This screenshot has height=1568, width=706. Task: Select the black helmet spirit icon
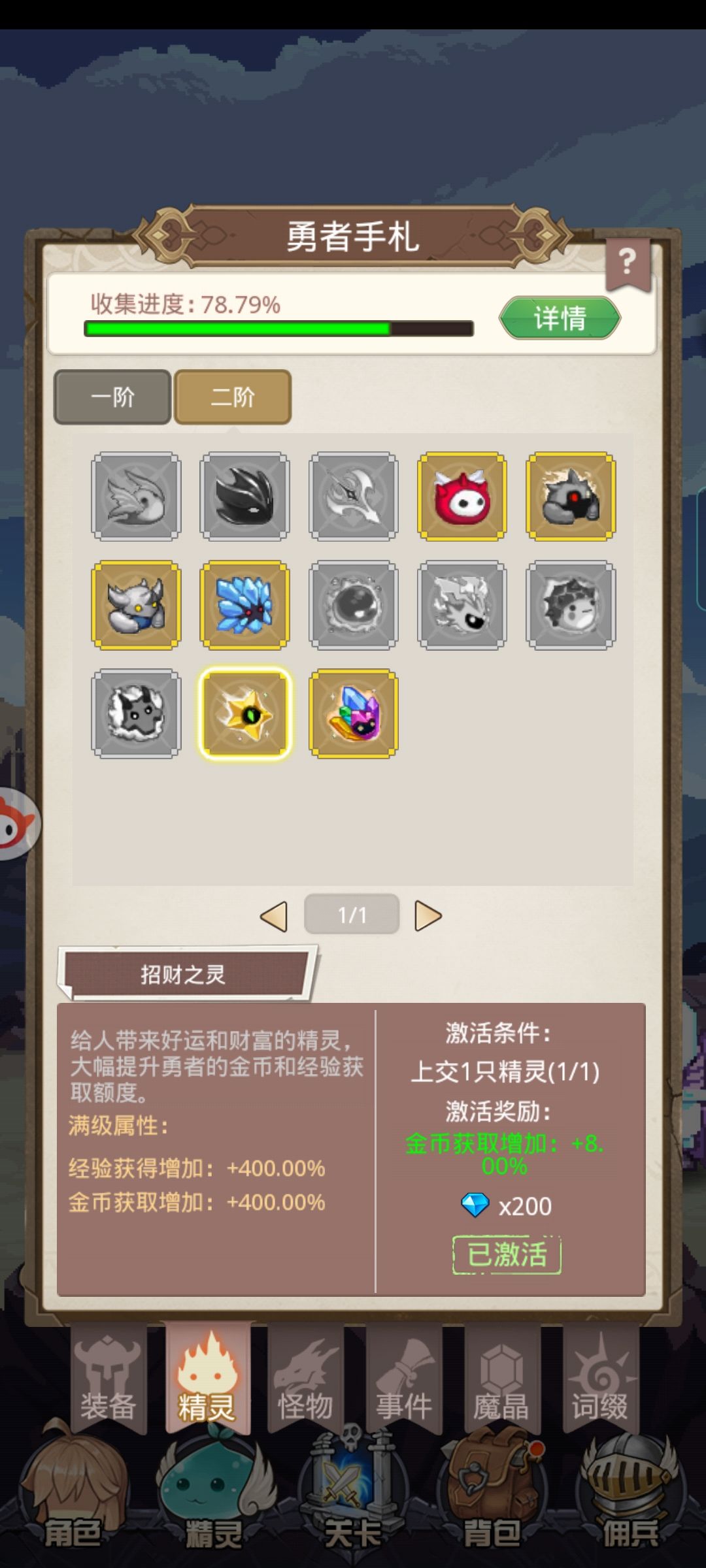pos(244,497)
